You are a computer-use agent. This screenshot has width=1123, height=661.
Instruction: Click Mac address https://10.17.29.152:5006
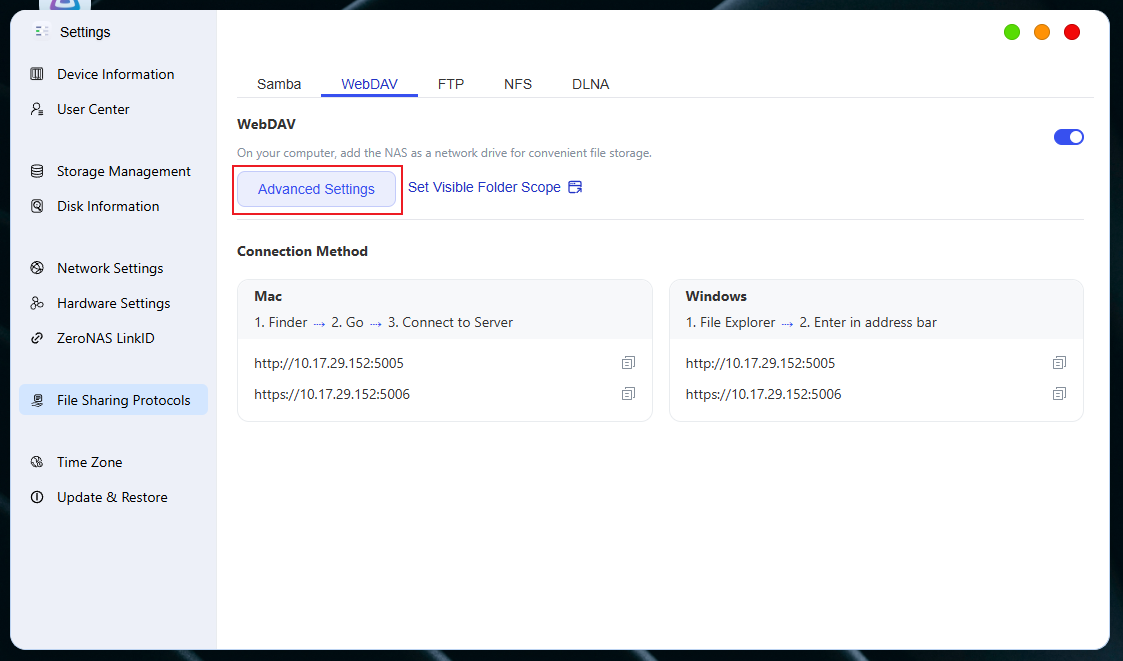[332, 394]
